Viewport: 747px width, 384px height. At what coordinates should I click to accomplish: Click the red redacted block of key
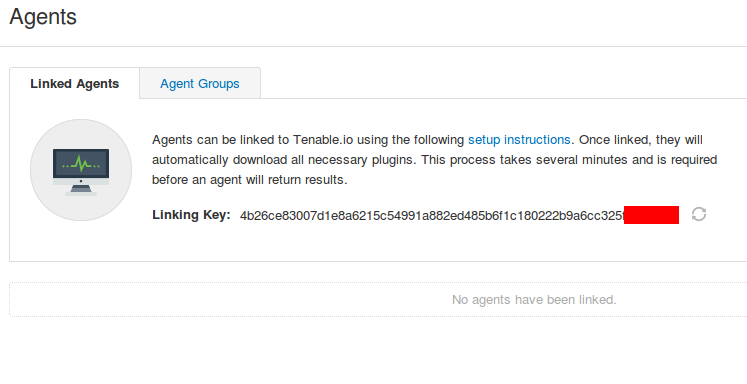click(x=651, y=215)
